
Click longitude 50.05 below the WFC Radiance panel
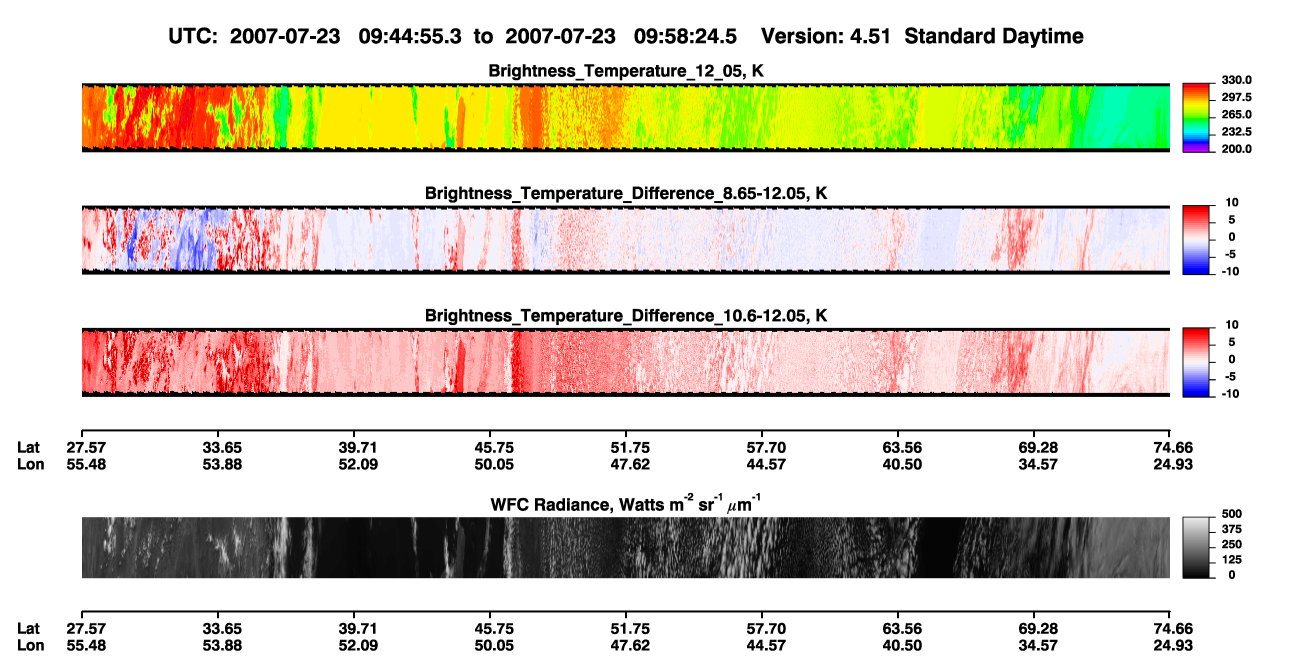click(490, 645)
